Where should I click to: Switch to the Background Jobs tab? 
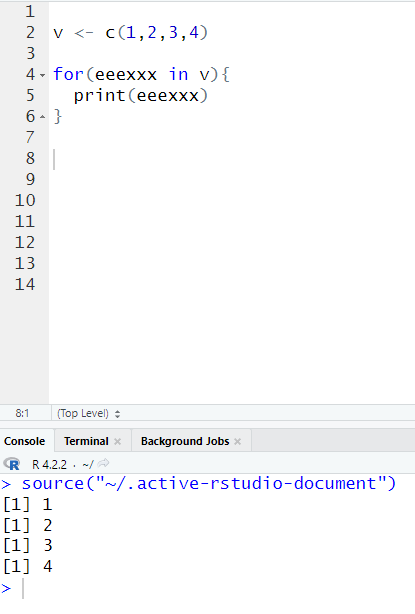(x=185, y=441)
